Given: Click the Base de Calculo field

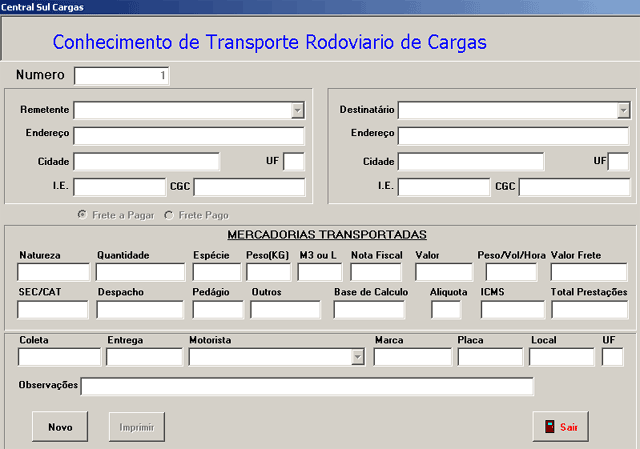Looking at the screenshot, I should coord(369,310).
